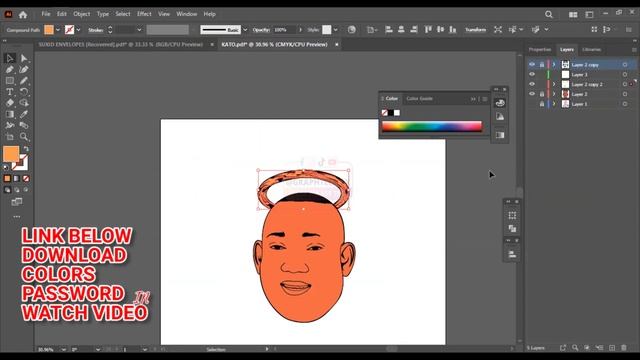Select the Symbol Sprayer tool
Viewport: 640px width, 360px height.
tap(10, 125)
